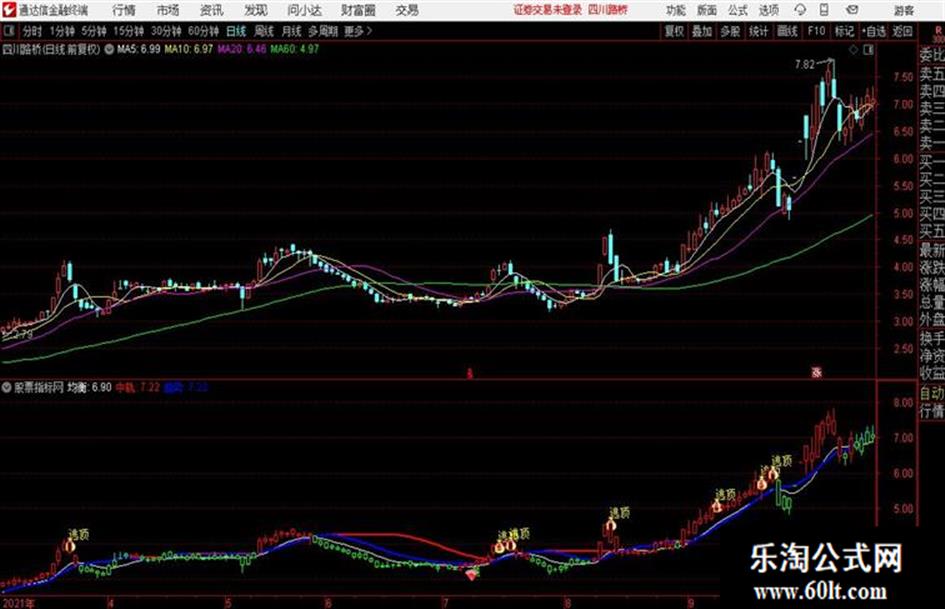Click the 自动 label in the right sidebar
Image resolution: width=945 pixels, height=609 pixels.
click(932, 393)
